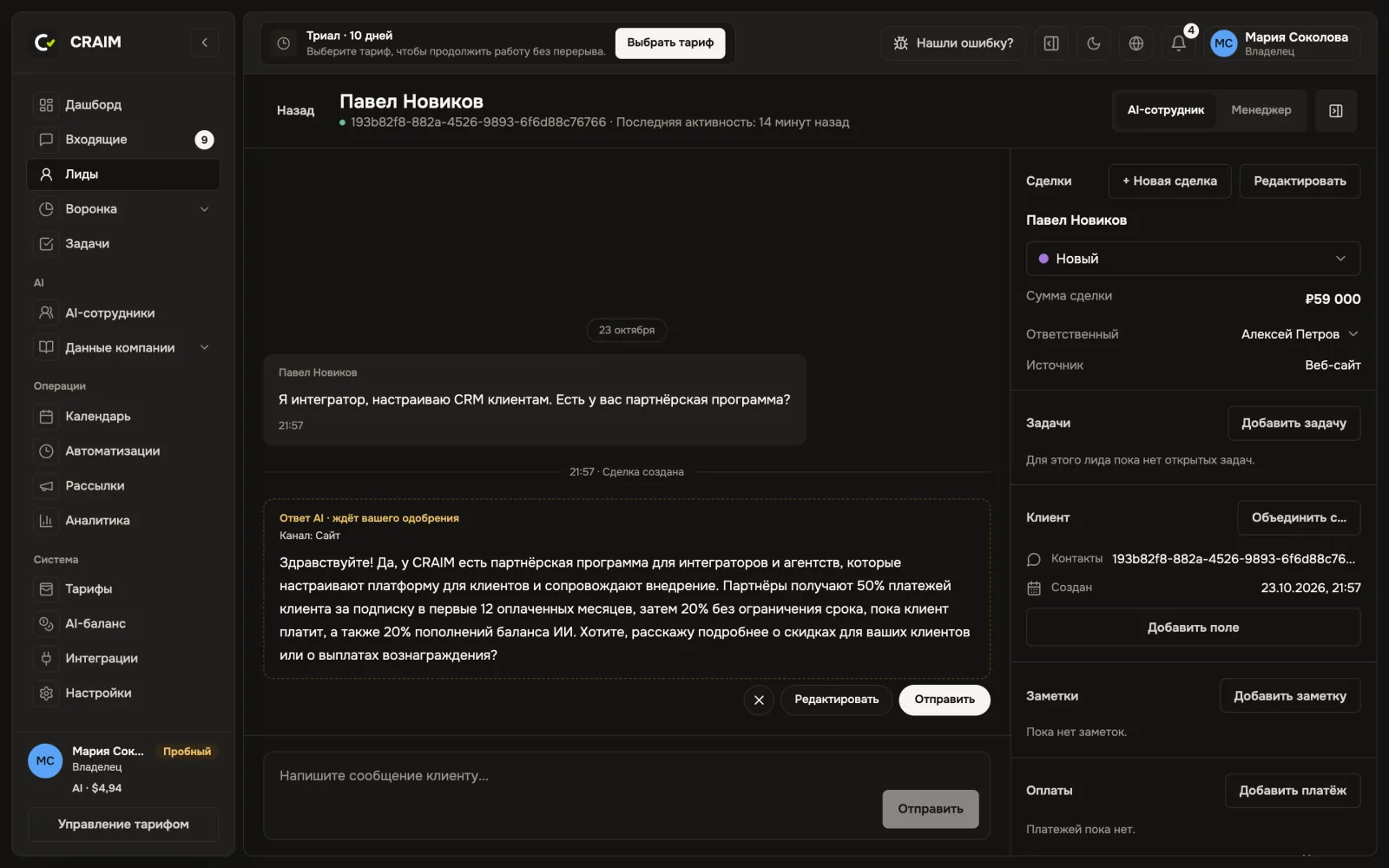Click Выбрать тариф button
Image resolution: width=1389 pixels, height=868 pixels.
click(670, 43)
